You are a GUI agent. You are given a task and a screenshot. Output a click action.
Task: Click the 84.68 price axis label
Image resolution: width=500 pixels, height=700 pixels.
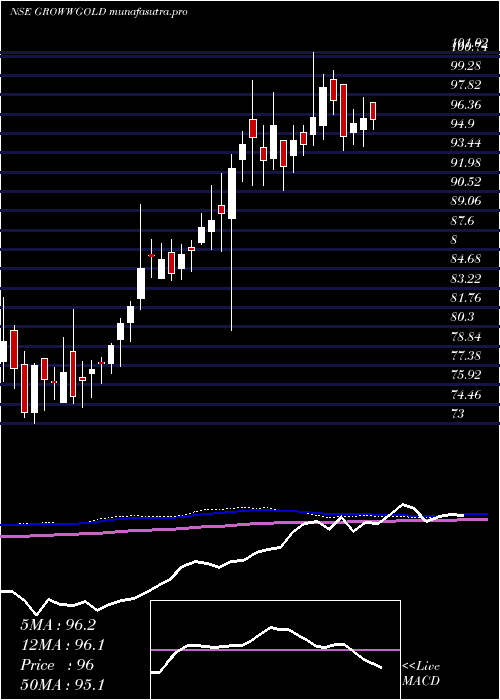tap(466, 259)
